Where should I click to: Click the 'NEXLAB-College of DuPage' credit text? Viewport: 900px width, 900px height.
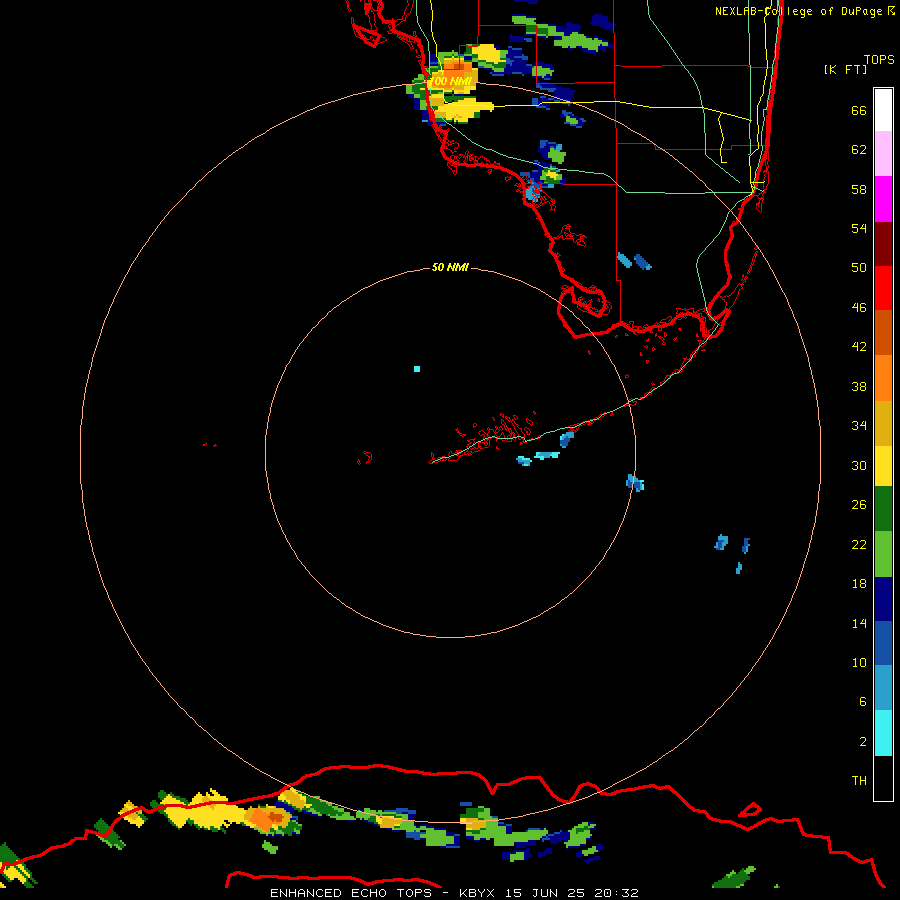click(x=798, y=11)
